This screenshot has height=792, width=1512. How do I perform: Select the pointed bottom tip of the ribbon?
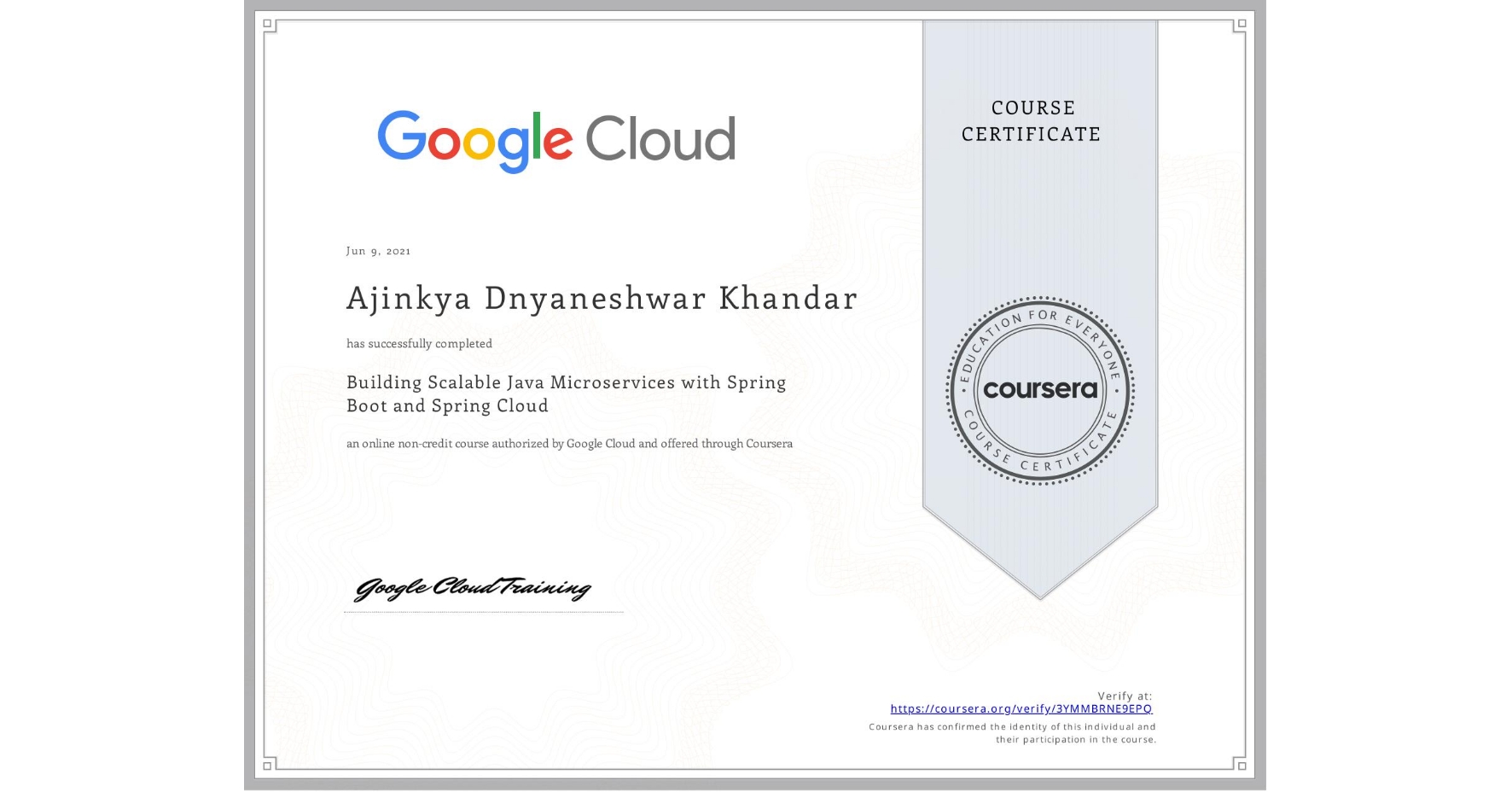point(1040,597)
